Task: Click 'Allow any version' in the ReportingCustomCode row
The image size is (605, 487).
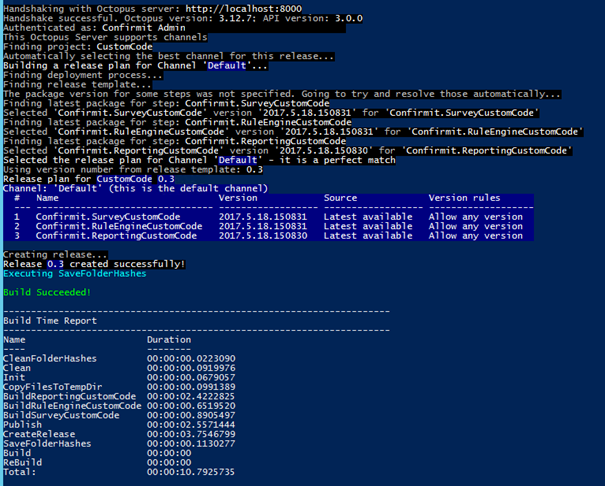Action: coord(476,236)
